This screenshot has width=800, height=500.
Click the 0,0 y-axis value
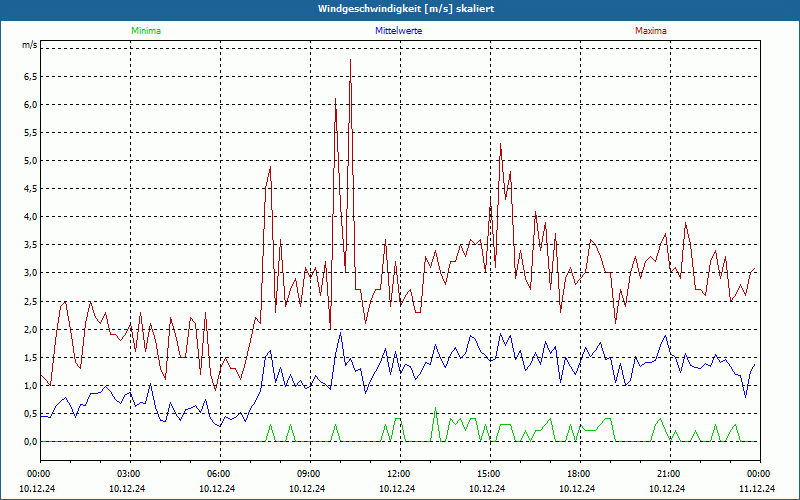30,442
